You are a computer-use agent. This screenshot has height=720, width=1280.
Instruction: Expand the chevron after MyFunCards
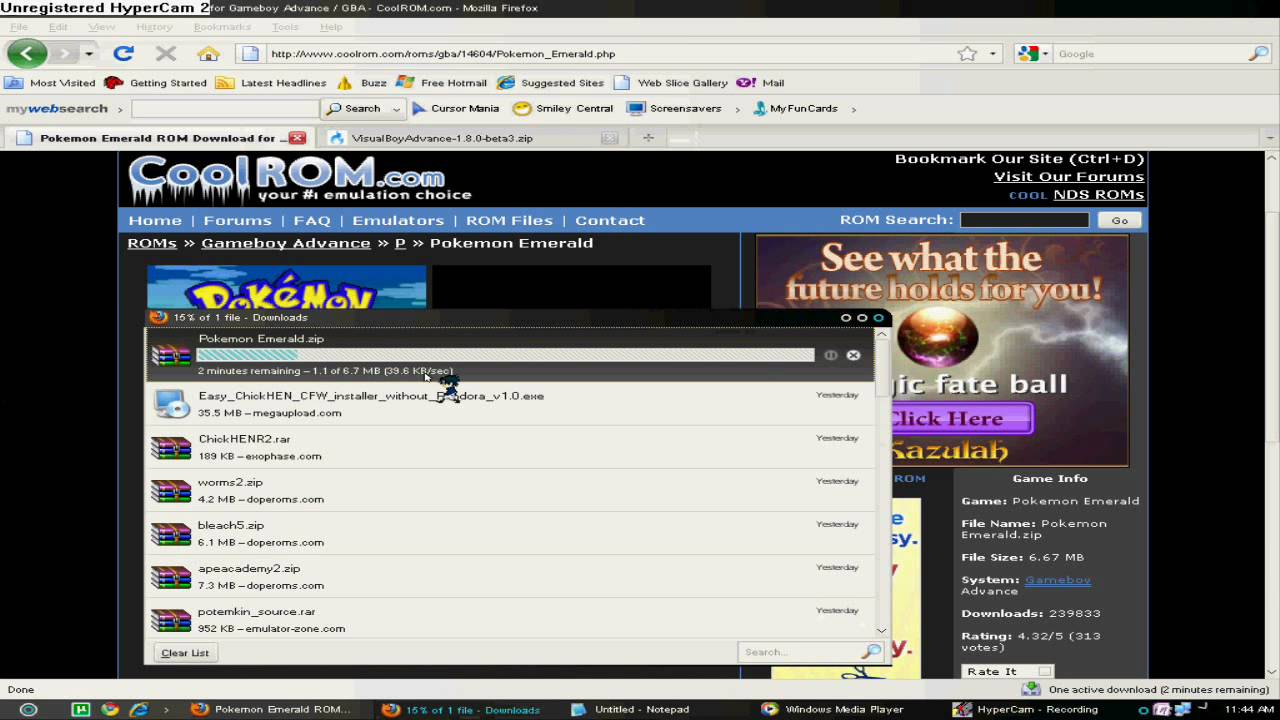click(853, 108)
